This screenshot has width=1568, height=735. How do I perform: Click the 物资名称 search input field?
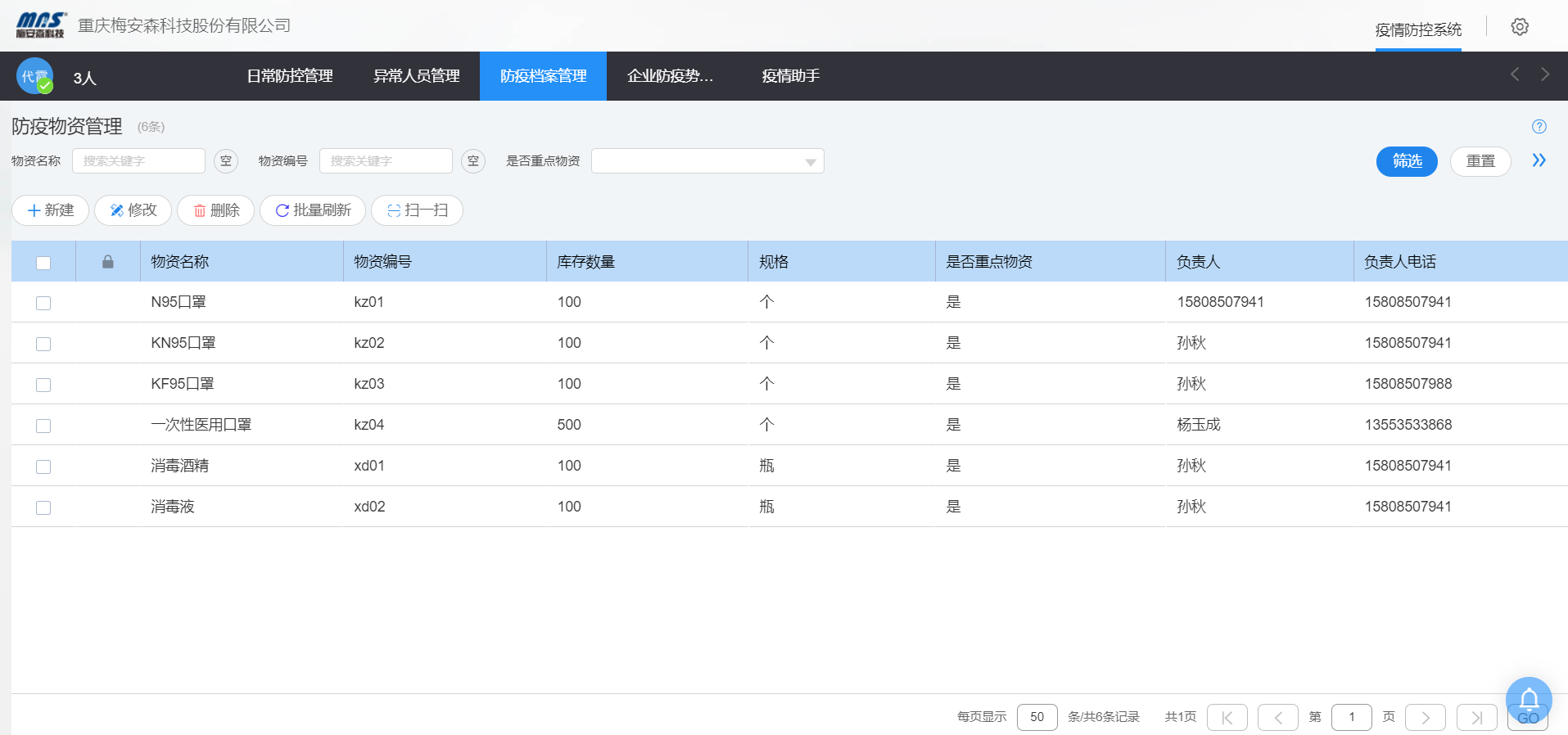138,161
